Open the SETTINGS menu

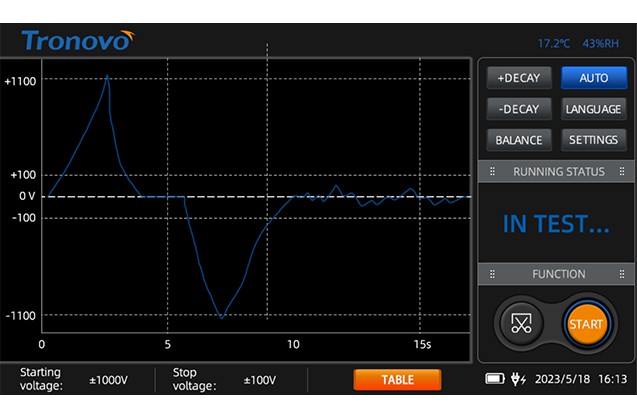point(593,140)
